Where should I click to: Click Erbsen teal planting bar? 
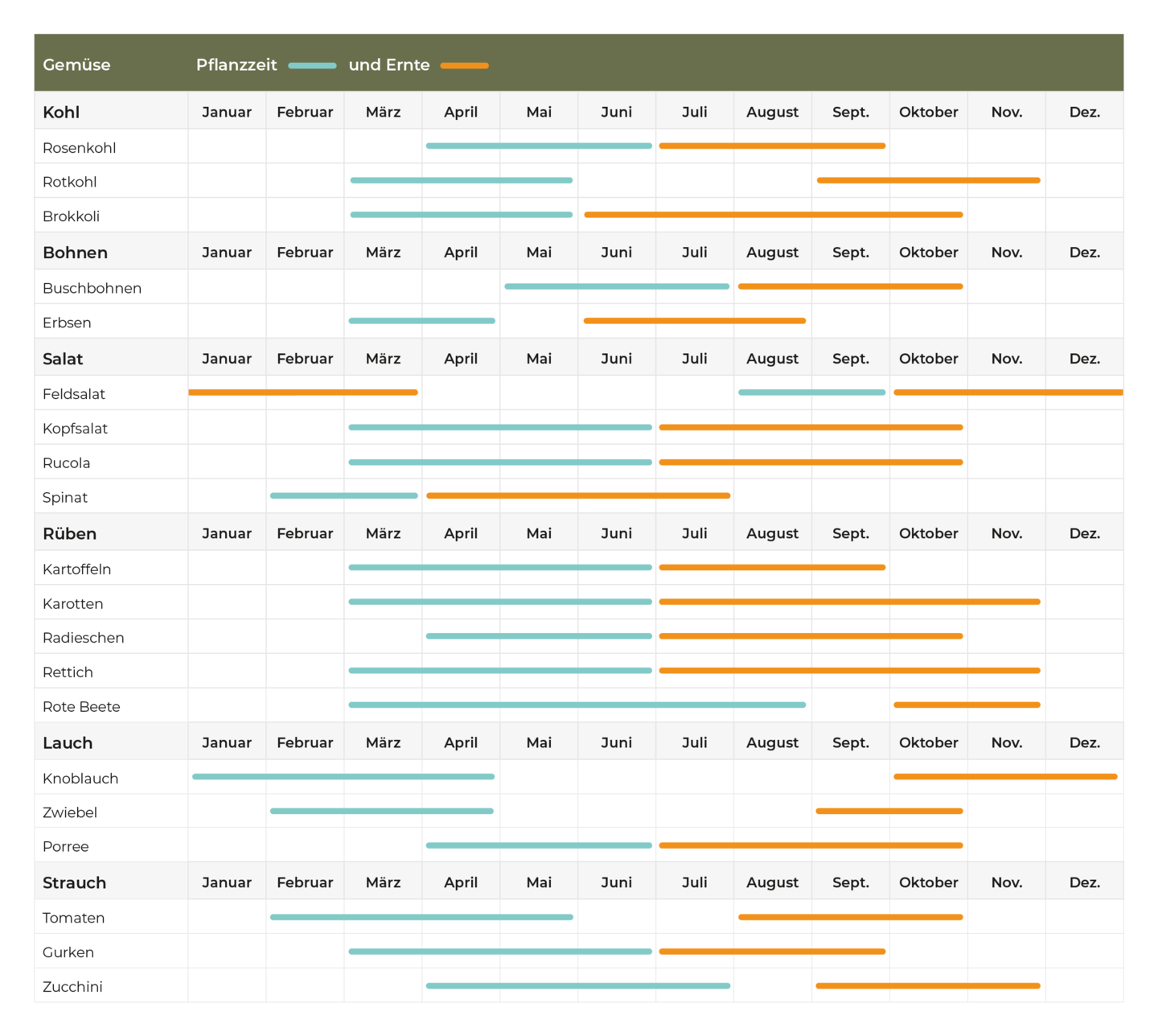click(x=421, y=321)
